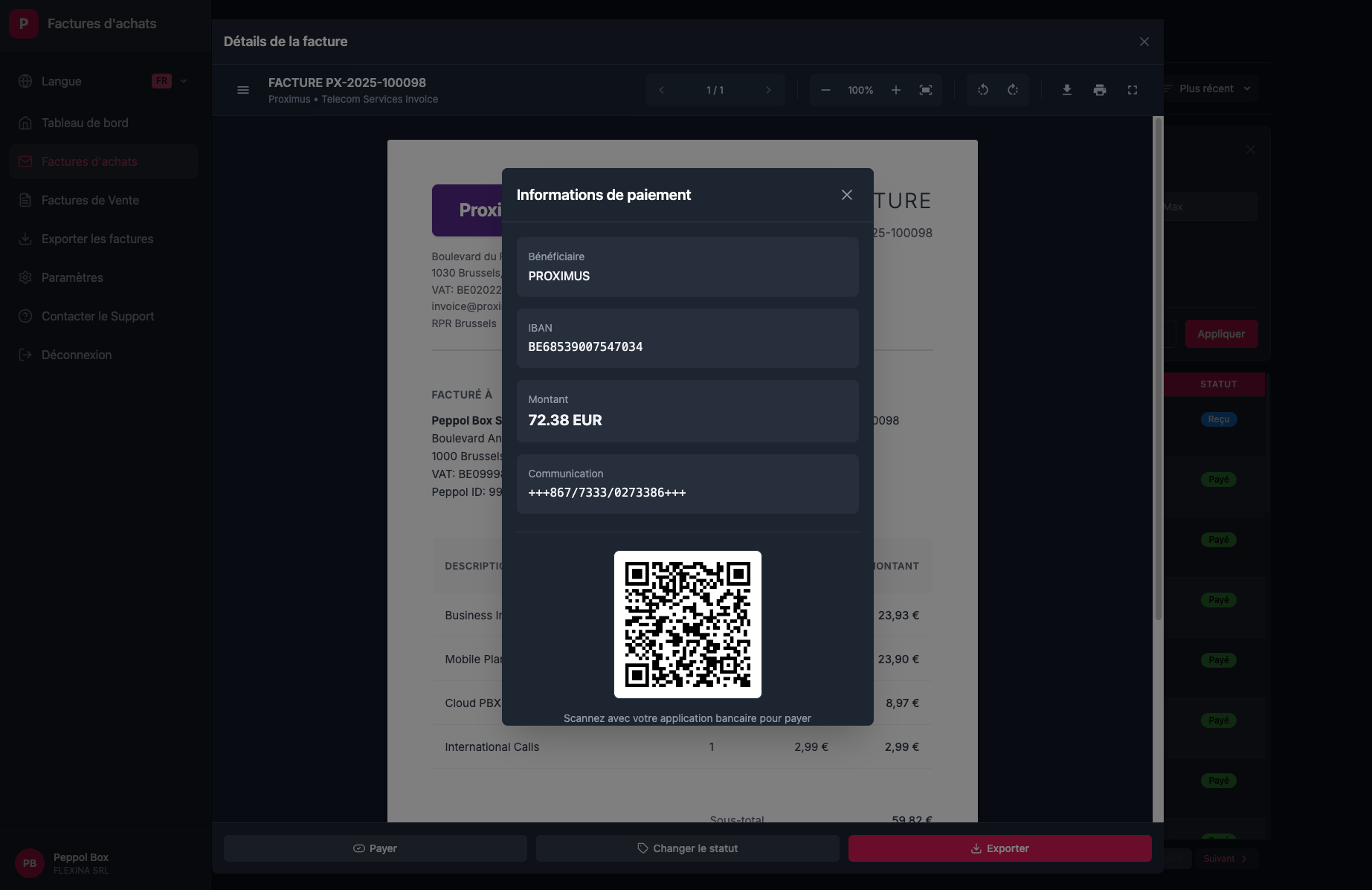Go to previous PDF page arrow
The width and height of the screenshot is (1372, 890).
[661, 90]
